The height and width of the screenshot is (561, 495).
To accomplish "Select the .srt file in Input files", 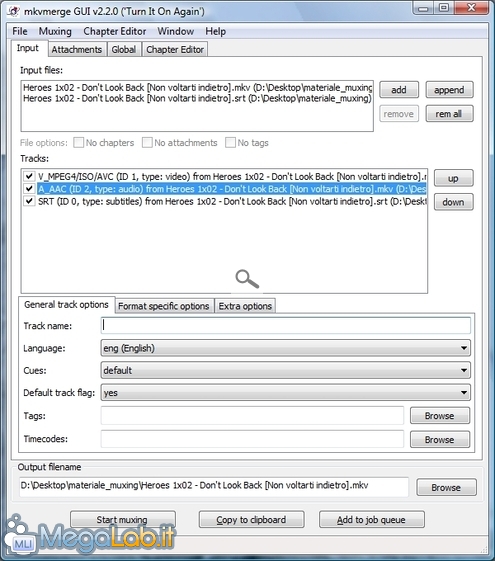I will coord(197,98).
